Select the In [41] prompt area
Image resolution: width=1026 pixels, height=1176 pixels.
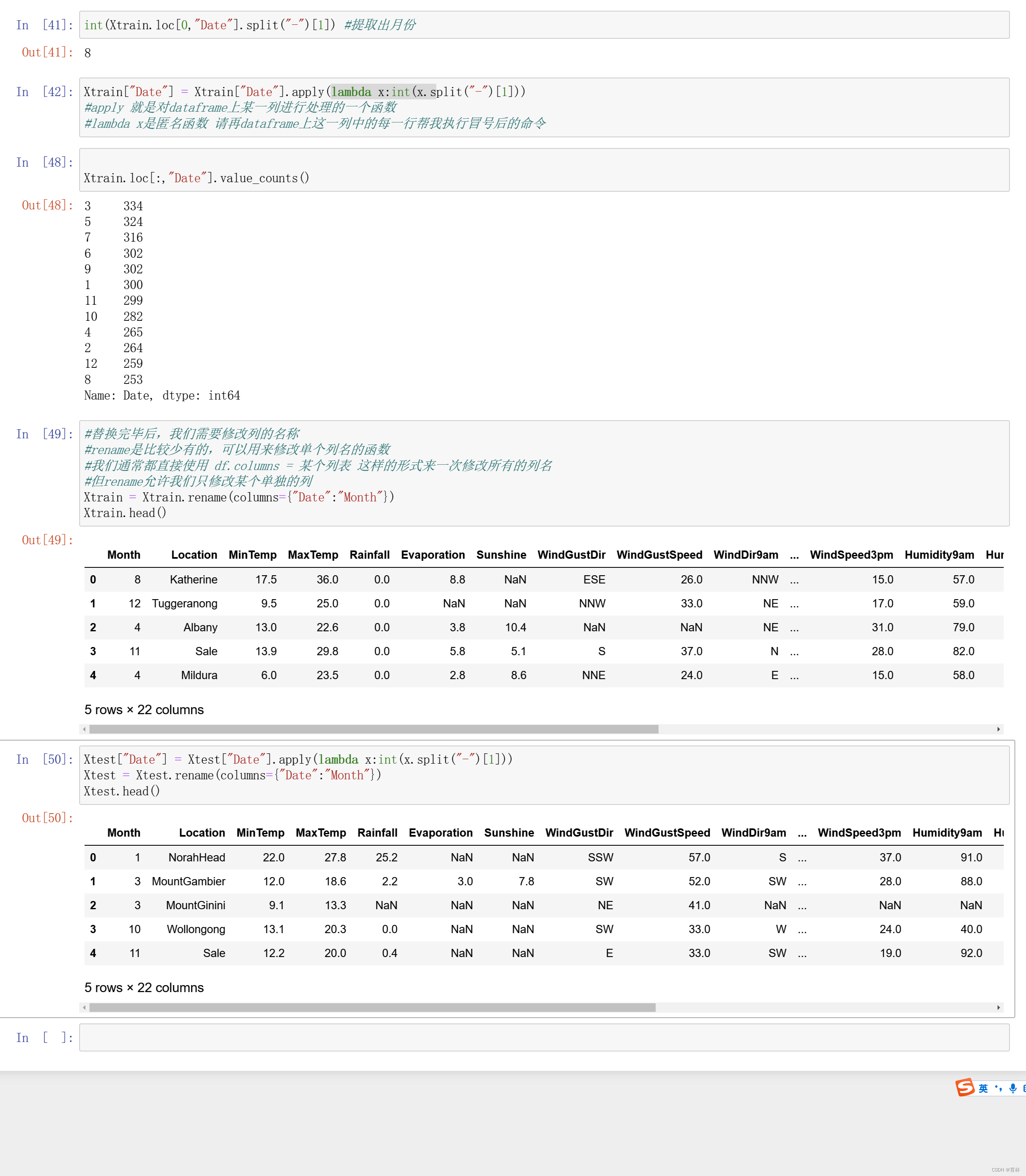coord(45,25)
